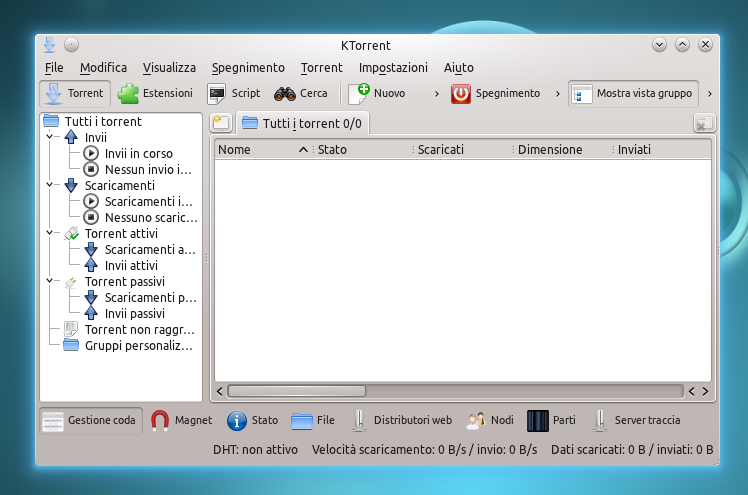The width and height of the screenshot is (748, 495).
Task: Collapse the Scaricamenti tree branch
Action: click(x=50, y=185)
